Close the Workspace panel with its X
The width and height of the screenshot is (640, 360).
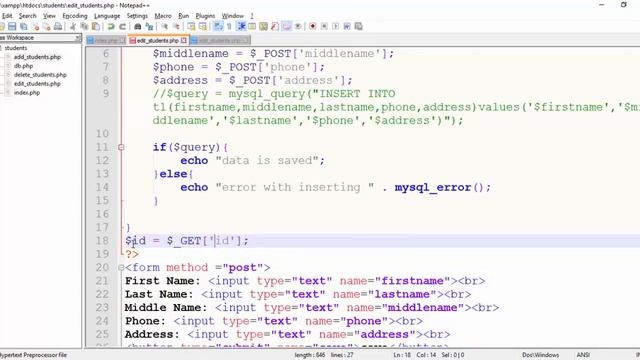78,38
